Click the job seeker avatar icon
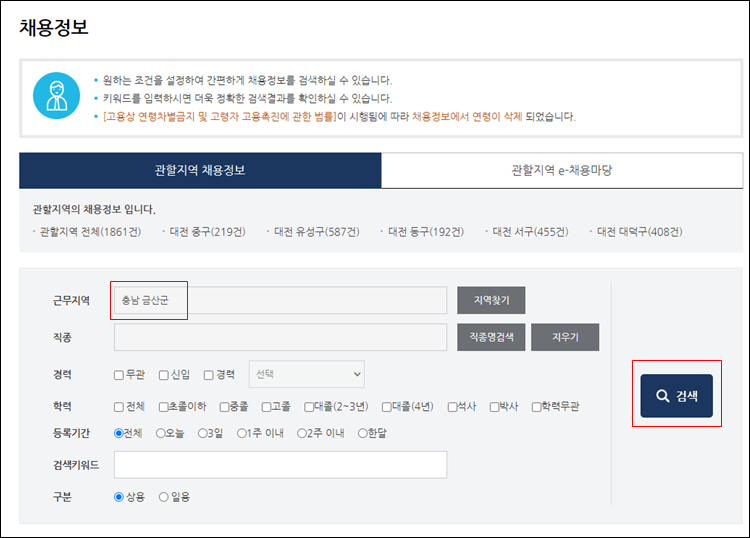 pos(56,96)
